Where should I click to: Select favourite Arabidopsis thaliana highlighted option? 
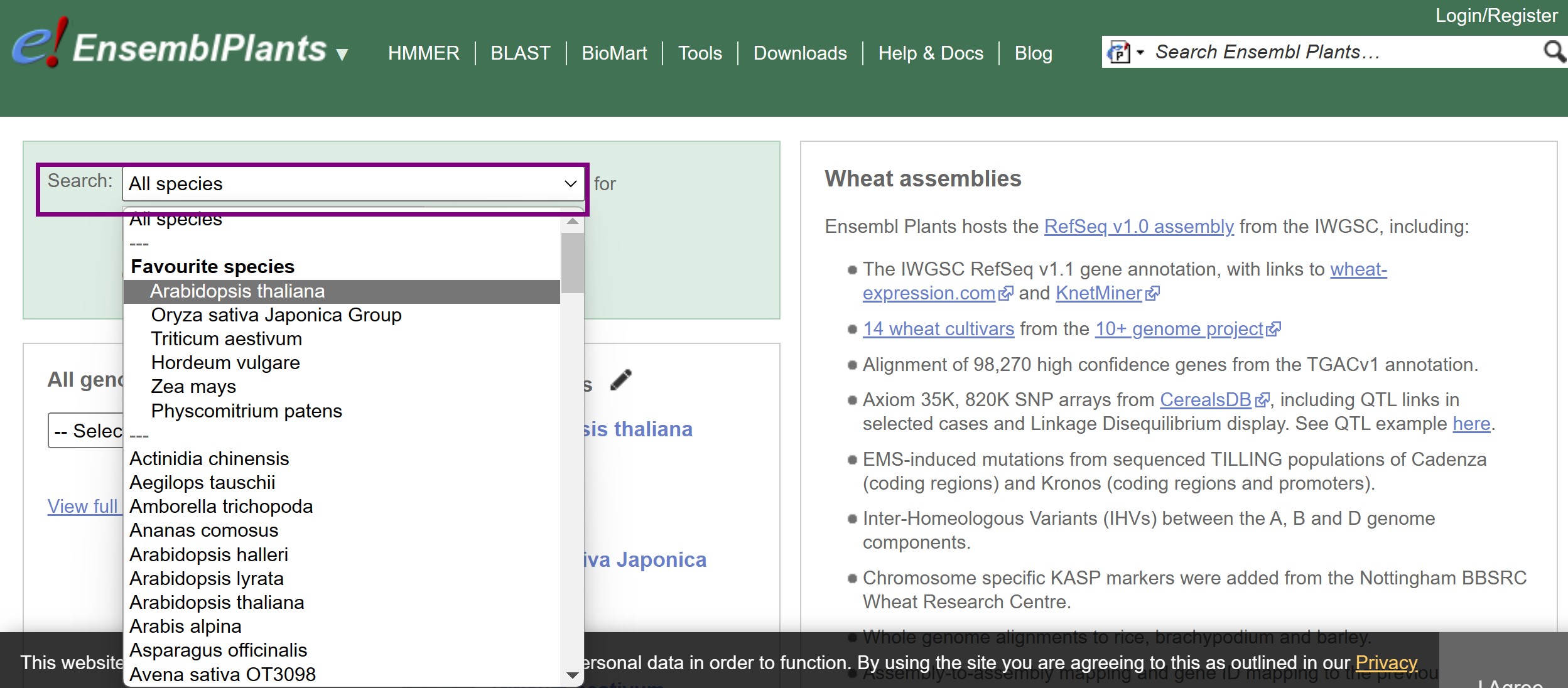tap(342, 291)
